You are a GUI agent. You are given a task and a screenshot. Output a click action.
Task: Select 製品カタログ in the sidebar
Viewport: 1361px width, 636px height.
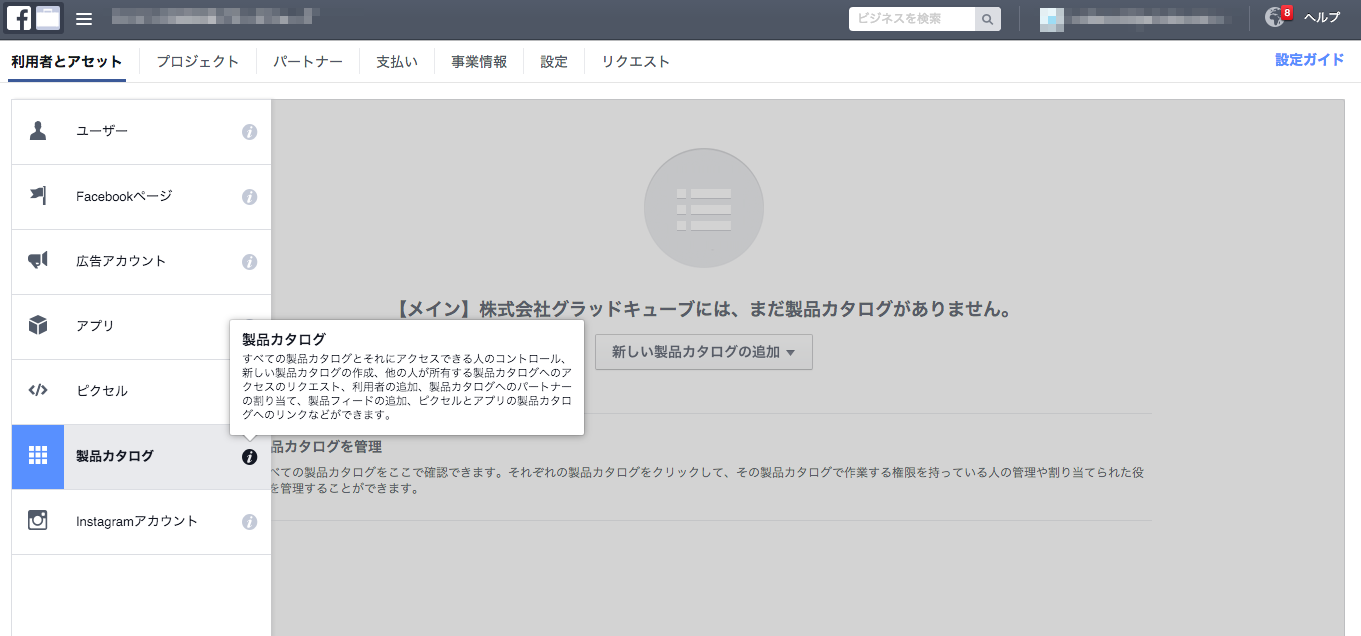tap(141, 457)
